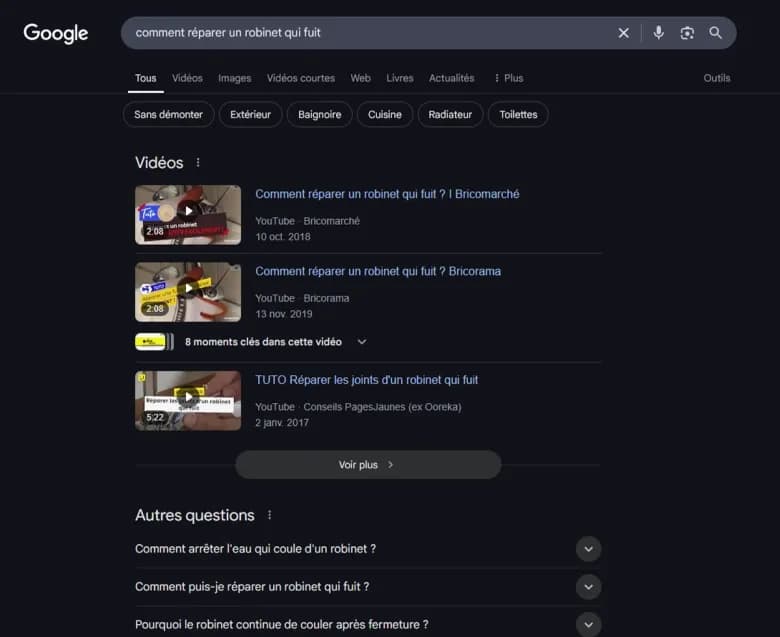Click Conseils PagesJaunes (ex Ooreka) channel text

(x=383, y=407)
